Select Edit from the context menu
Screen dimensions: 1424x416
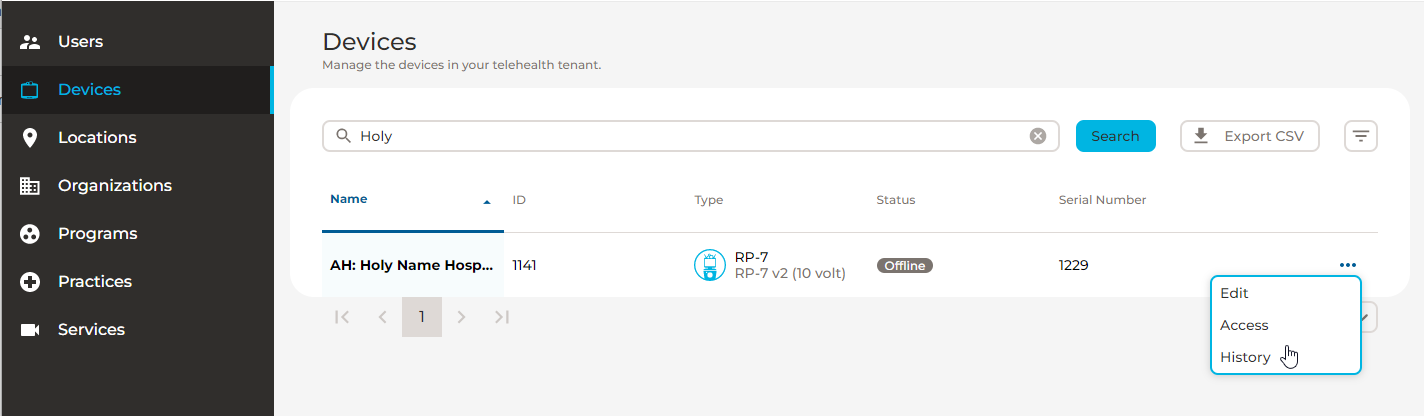click(x=1234, y=293)
